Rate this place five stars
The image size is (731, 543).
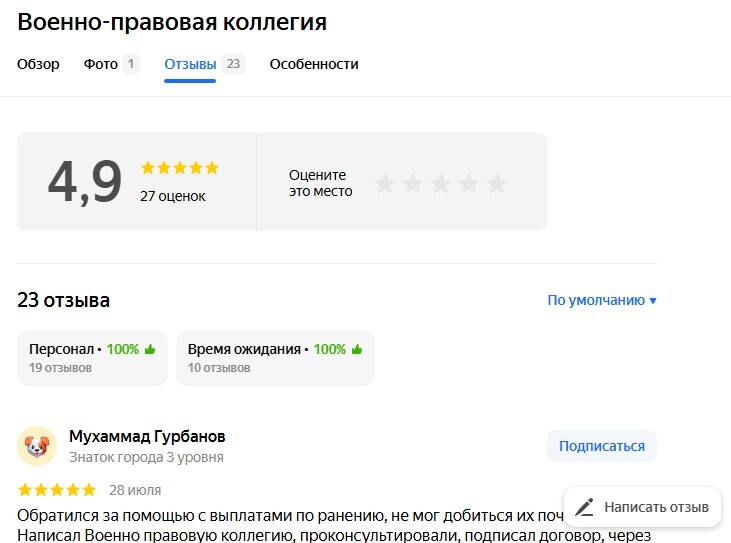(x=497, y=183)
